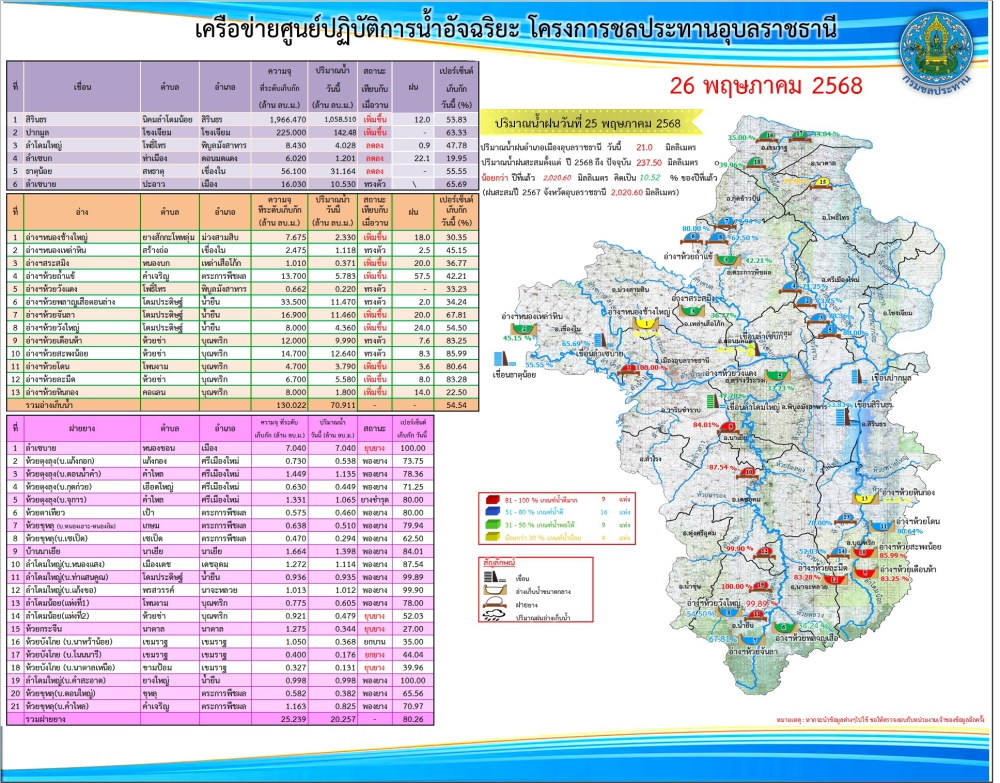Click today's rainfall value 21.0
This screenshot has height=783, width=1000.
tap(644, 147)
